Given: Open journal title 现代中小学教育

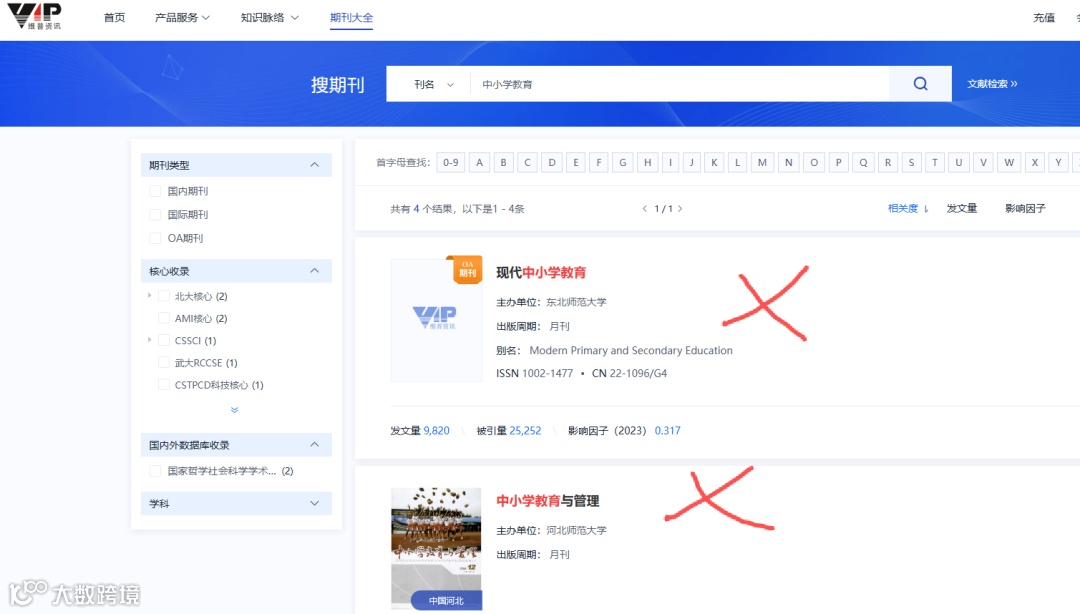Looking at the screenshot, I should point(541,272).
